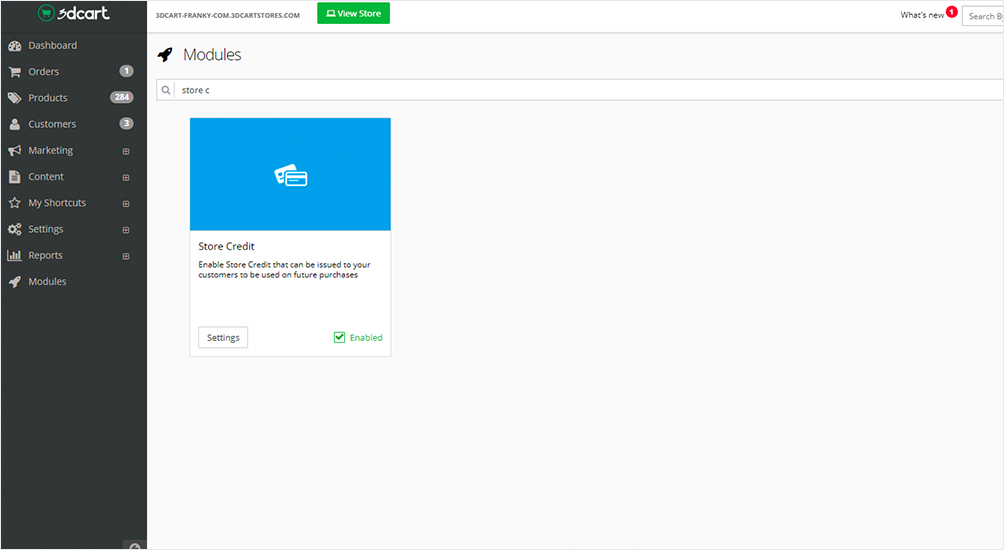Click the Content document icon
Viewport: 1004px width, 550px height.
14,177
